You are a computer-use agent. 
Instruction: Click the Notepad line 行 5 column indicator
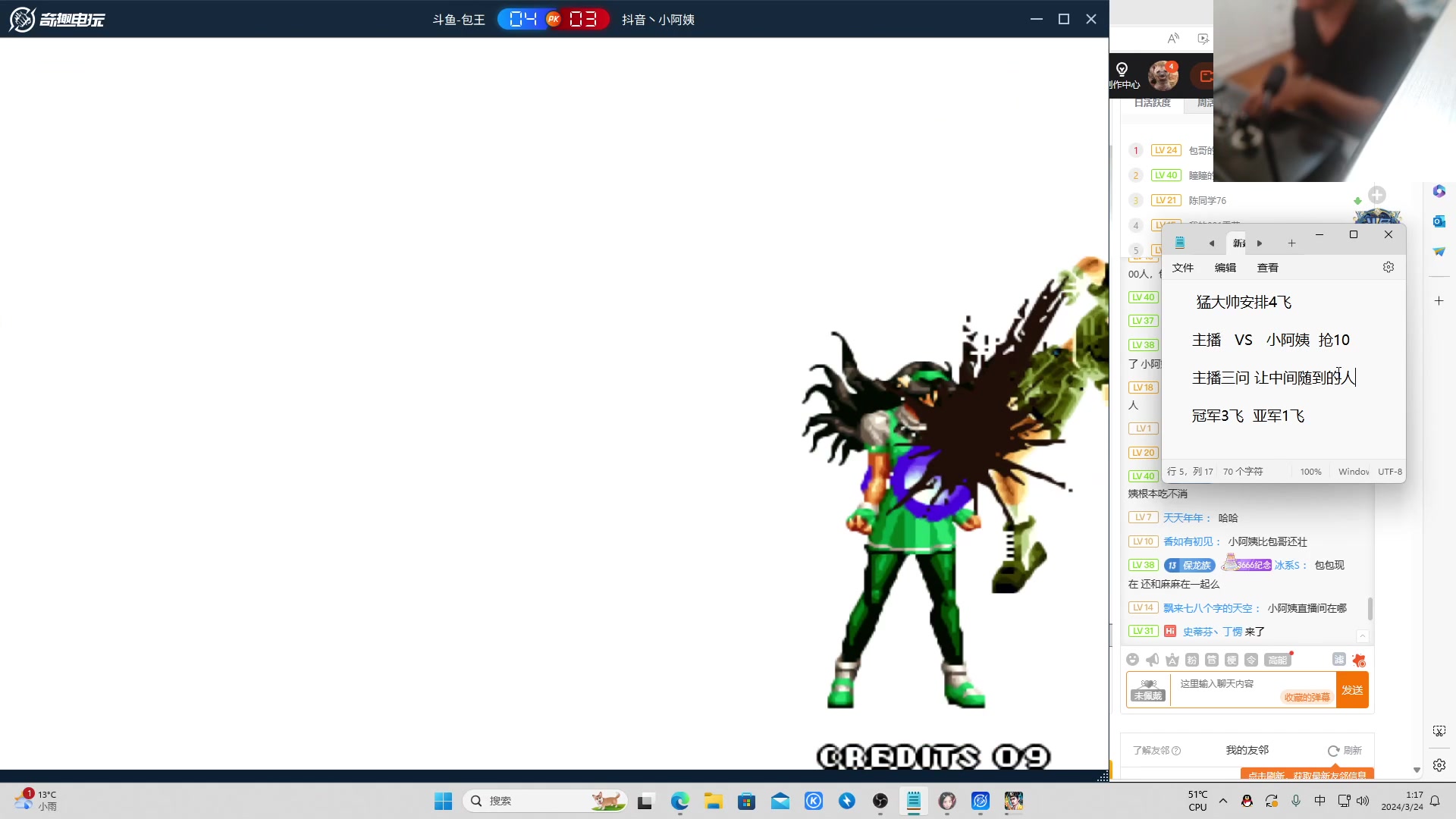point(1190,472)
